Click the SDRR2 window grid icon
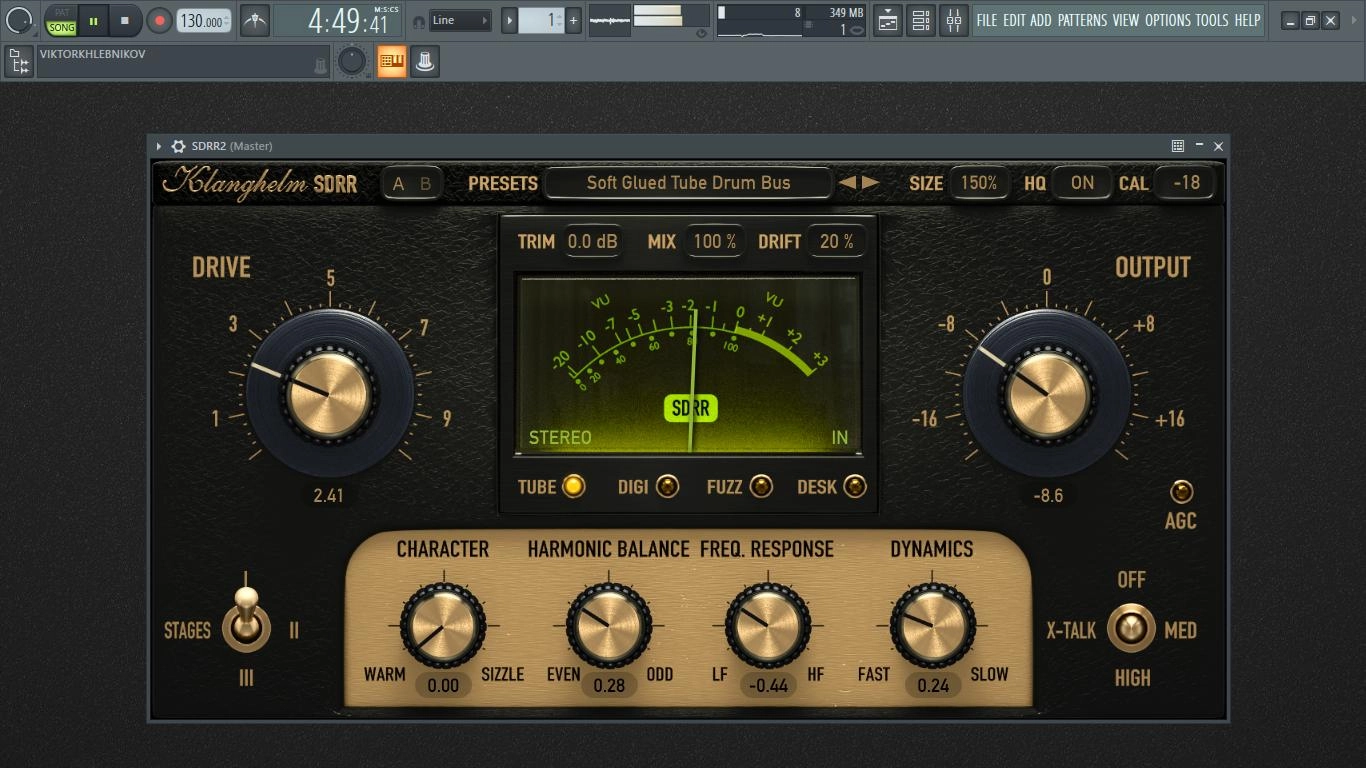The height and width of the screenshot is (768, 1366). [1178, 146]
